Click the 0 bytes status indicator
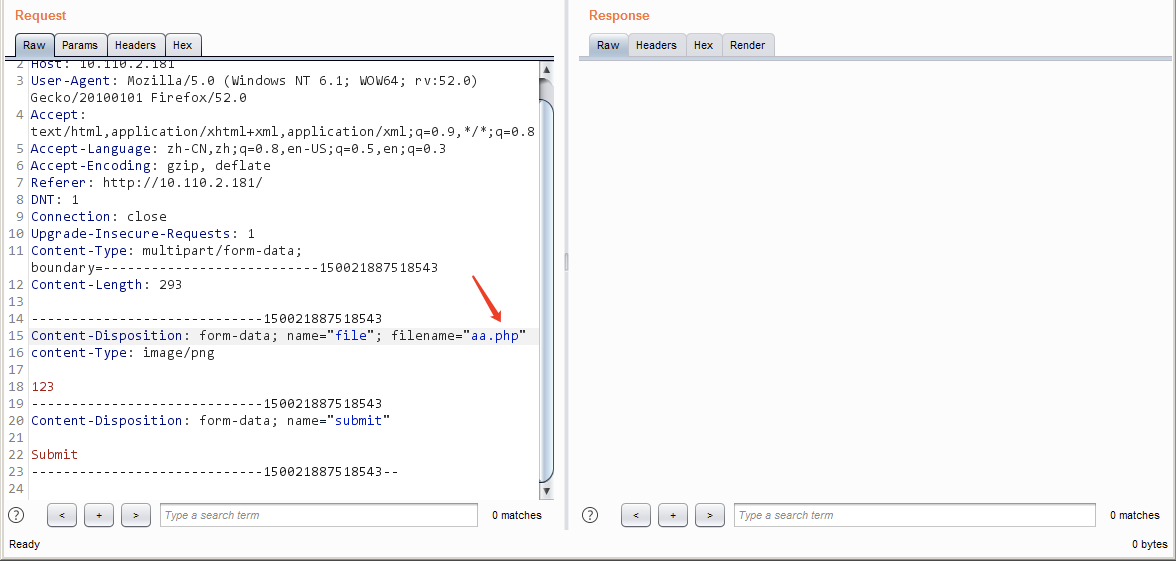Viewport: 1176px width, 561px height. coord(1150,544)
